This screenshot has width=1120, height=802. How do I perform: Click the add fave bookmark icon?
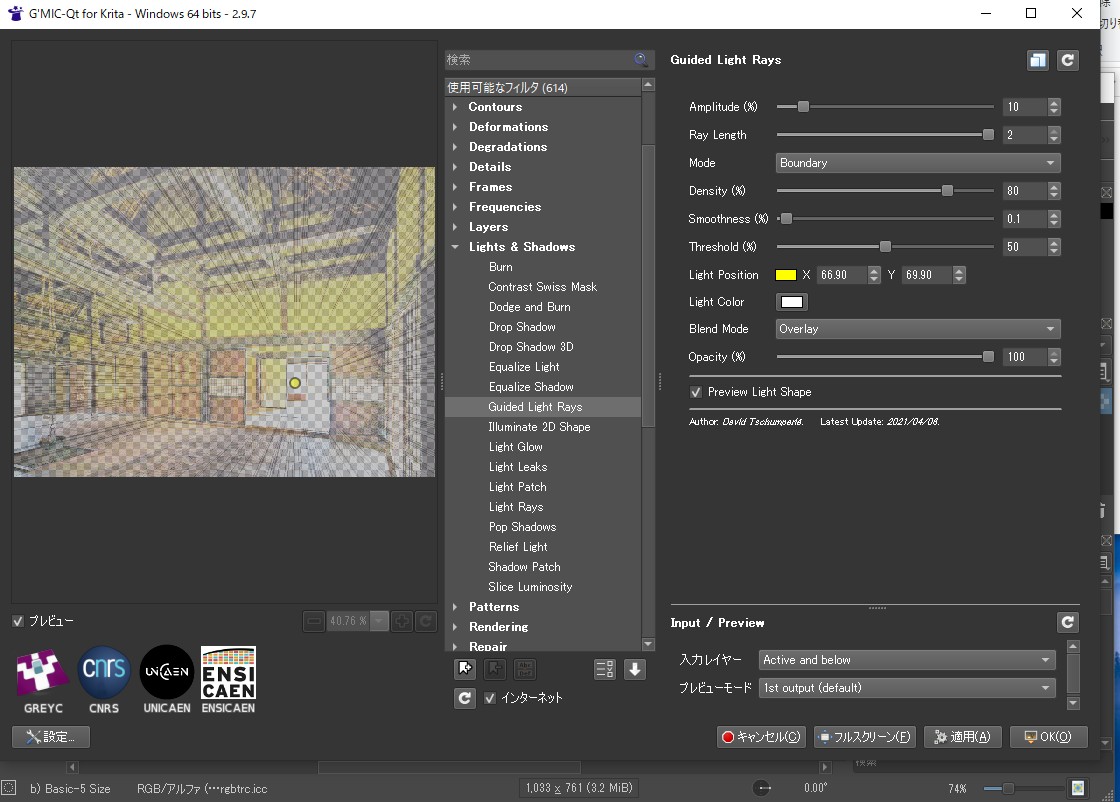[x=465, y=669]
